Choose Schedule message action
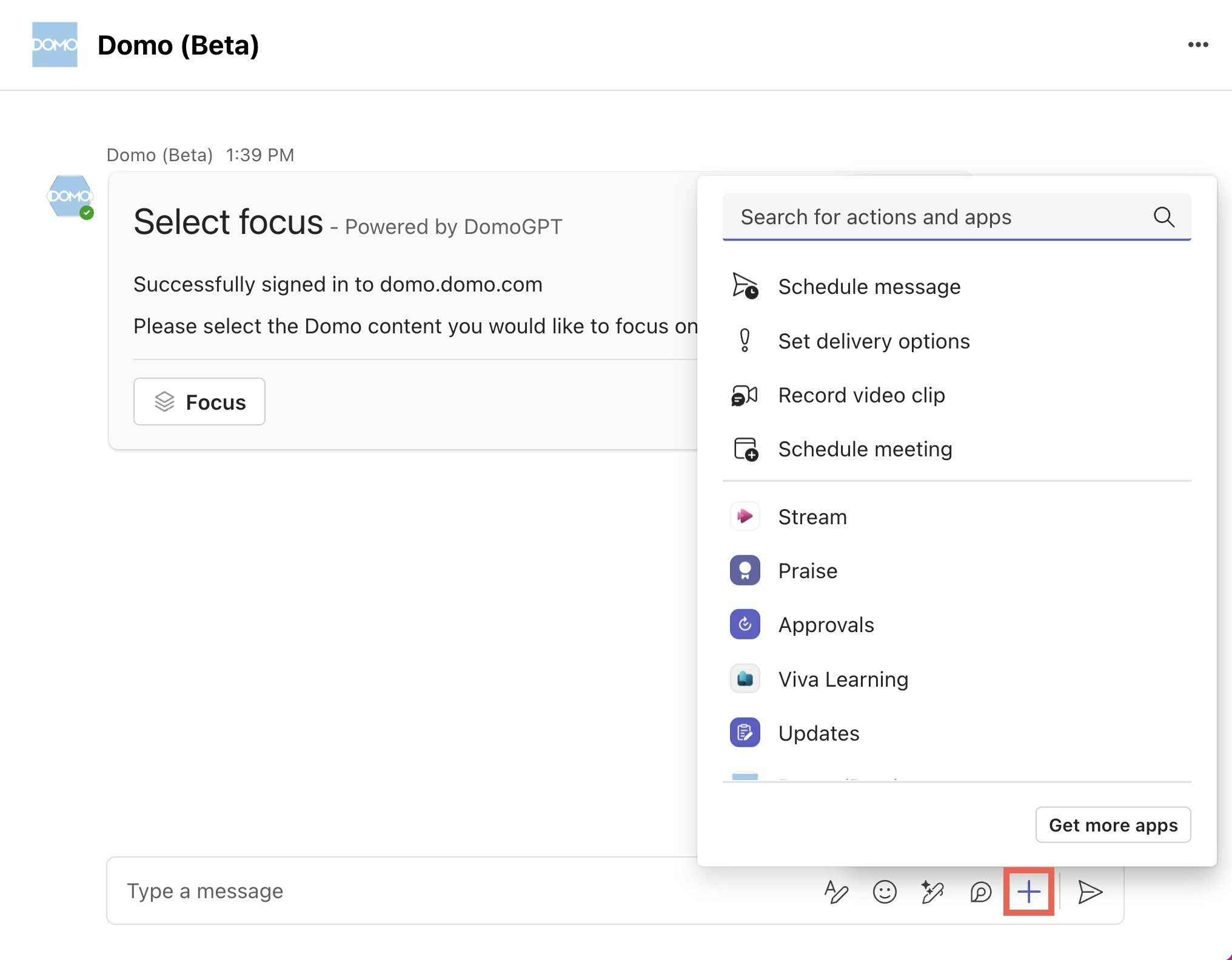The image size is (1232, 960). coord(869,287)
